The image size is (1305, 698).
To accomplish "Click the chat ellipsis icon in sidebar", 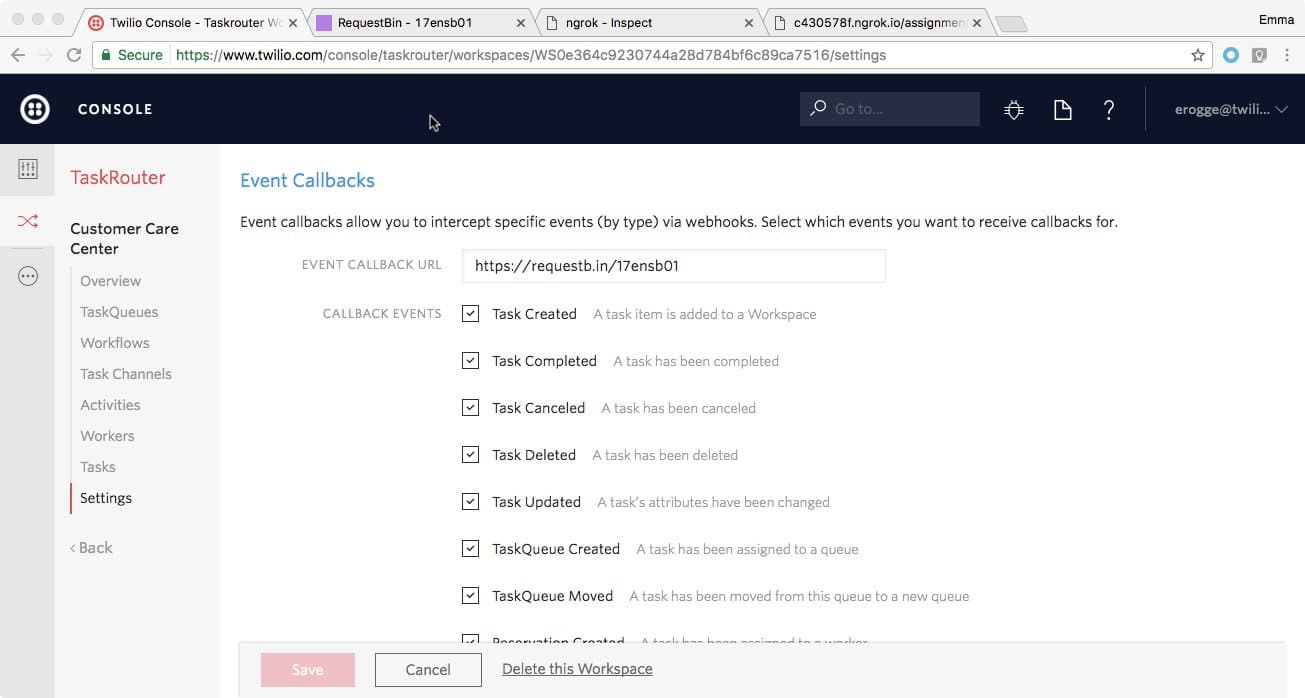I will pyautogui.click(x=28, y=275).
